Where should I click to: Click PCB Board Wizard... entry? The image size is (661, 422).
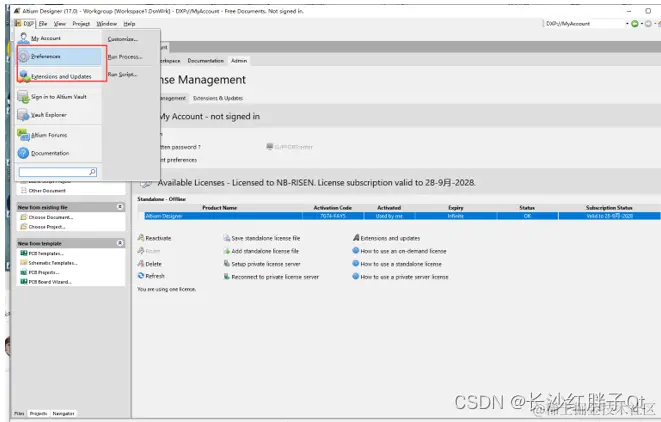coord(50,282)
